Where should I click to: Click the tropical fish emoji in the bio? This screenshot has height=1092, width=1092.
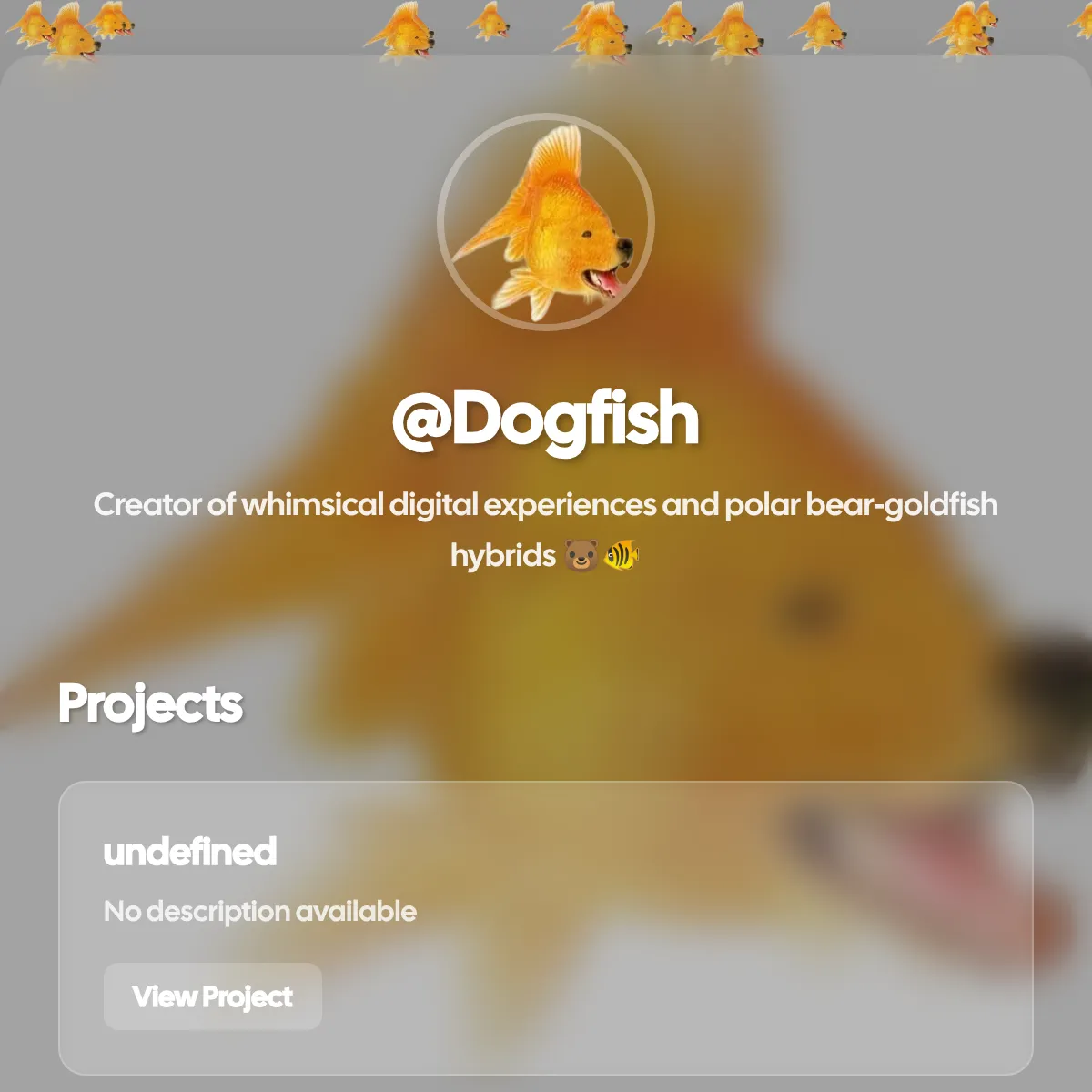pyautogui.click(x=622, y=555)
